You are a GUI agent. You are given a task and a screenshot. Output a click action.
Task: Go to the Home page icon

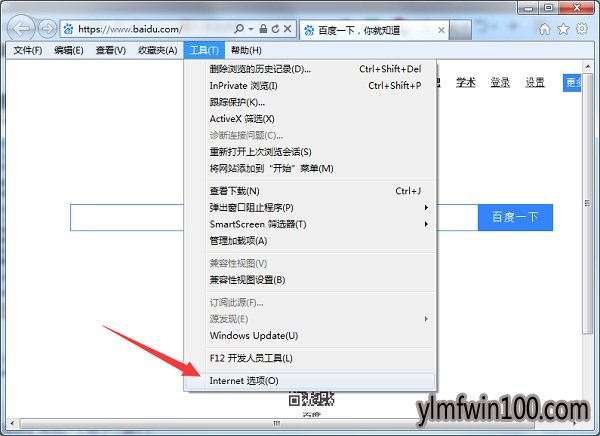pos(545,29)
